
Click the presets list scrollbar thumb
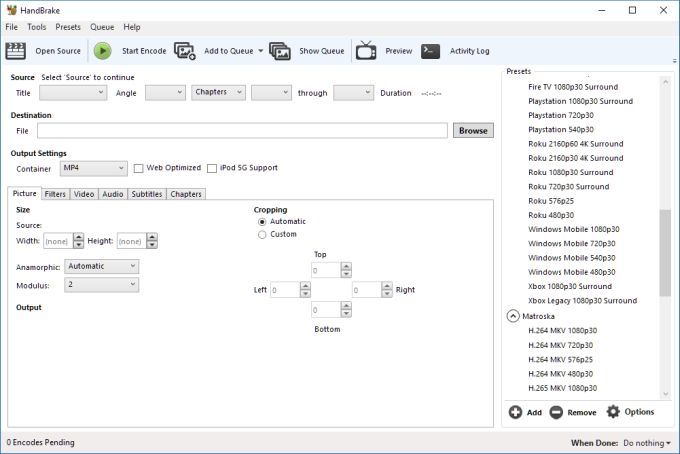665,253
